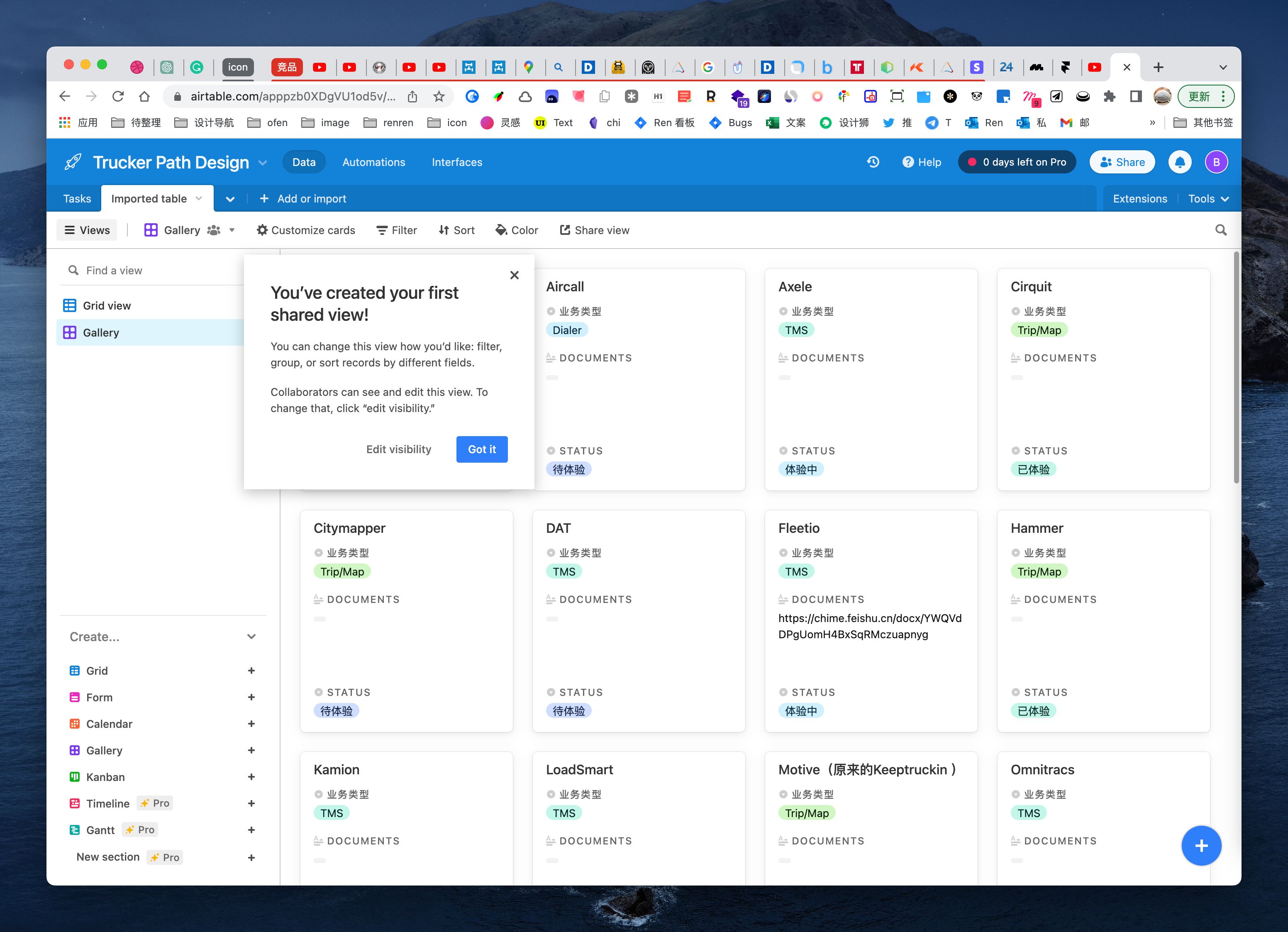Open Imported table tab dropdown arrow
Image resolution: width=1288 pixels, height=932 pixels.
(199, 198)
